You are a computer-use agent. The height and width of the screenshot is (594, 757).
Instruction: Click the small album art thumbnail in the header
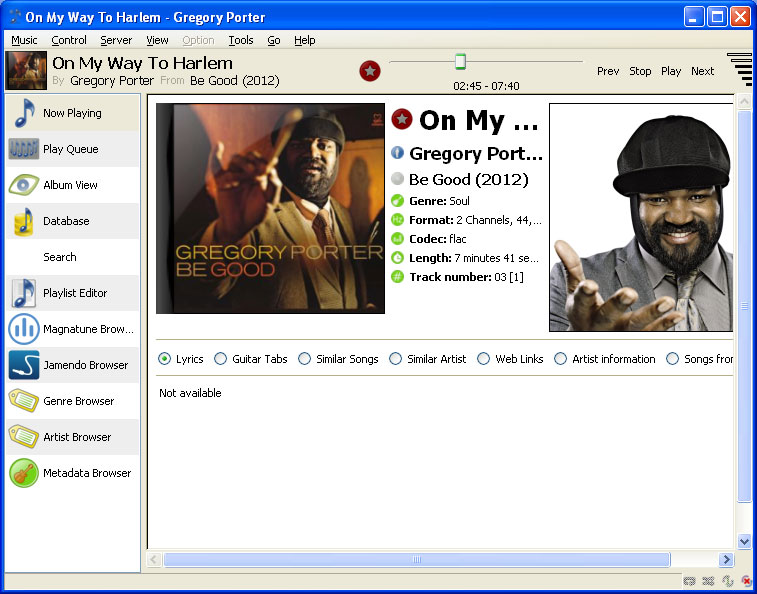point(26,71)
